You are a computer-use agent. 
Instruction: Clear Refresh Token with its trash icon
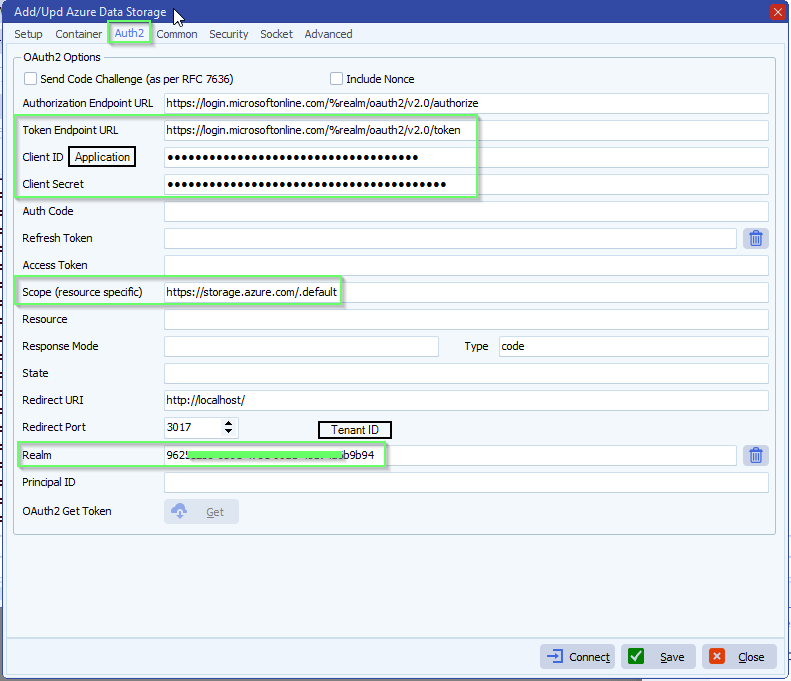[x=755, y=238]
